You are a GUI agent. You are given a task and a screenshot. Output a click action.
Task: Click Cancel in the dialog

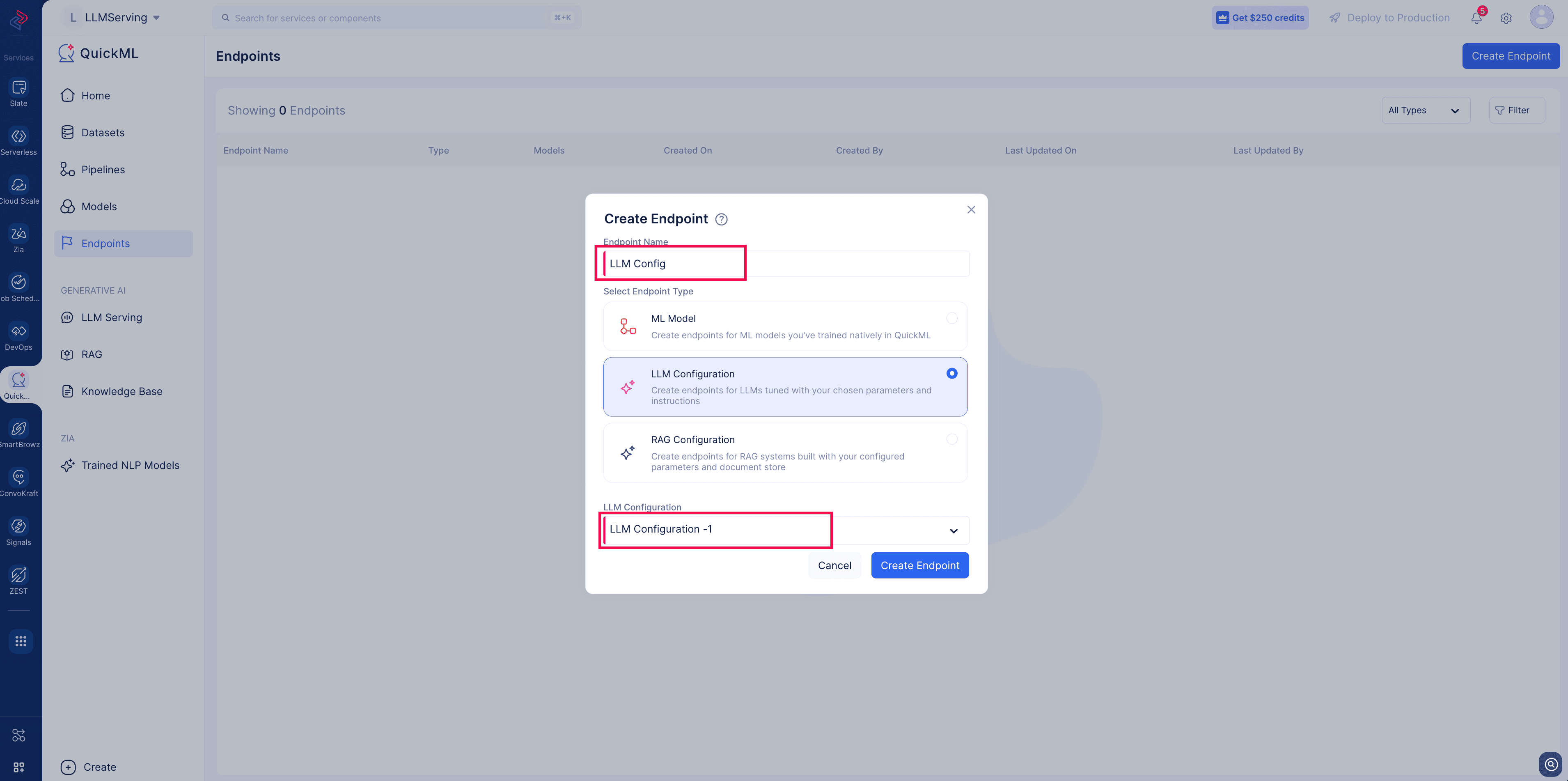coord(834,565)
